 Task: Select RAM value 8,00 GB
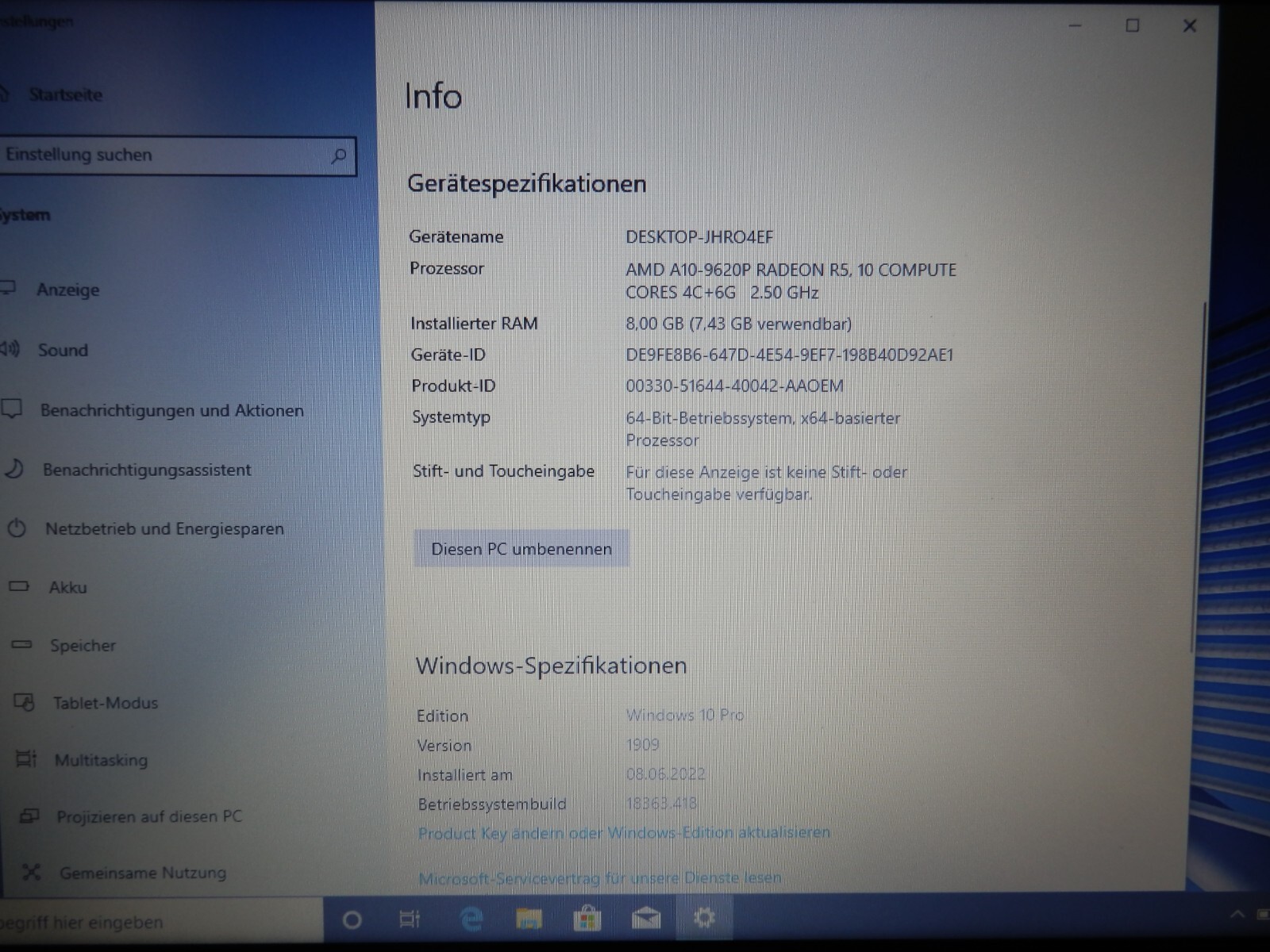[738, 324]
